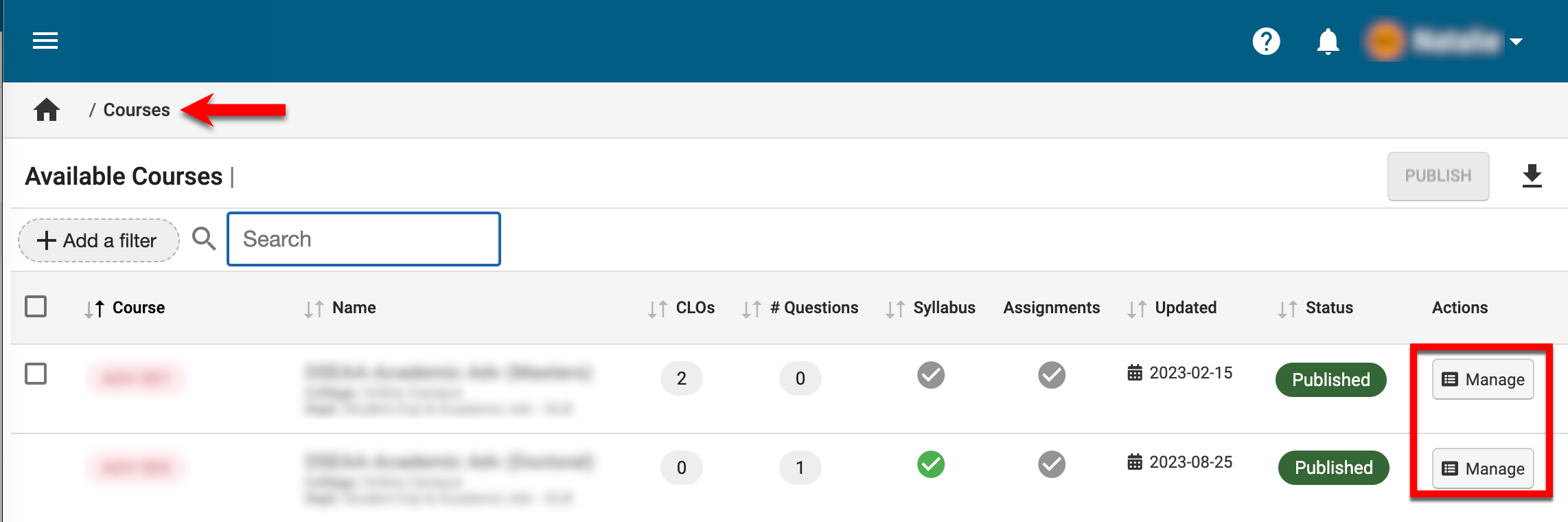The width and height of the screenshot is (1568, 522).
Task: Click the Courses breadcrumb
Action: [136, 110]
